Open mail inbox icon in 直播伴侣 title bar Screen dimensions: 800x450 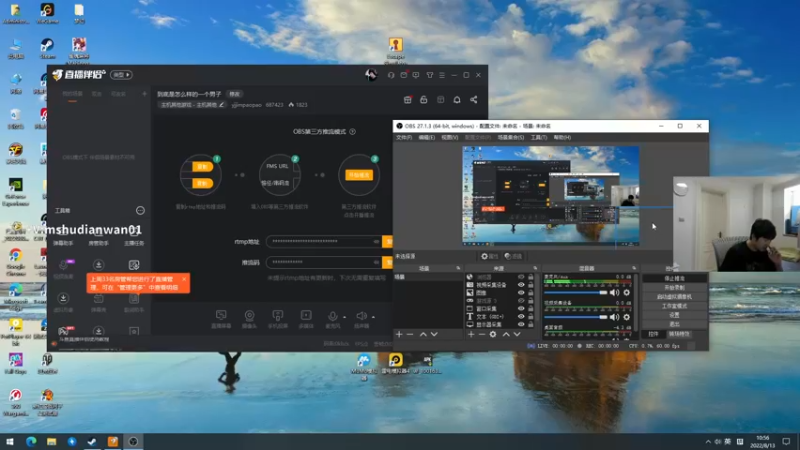(404, 75)
